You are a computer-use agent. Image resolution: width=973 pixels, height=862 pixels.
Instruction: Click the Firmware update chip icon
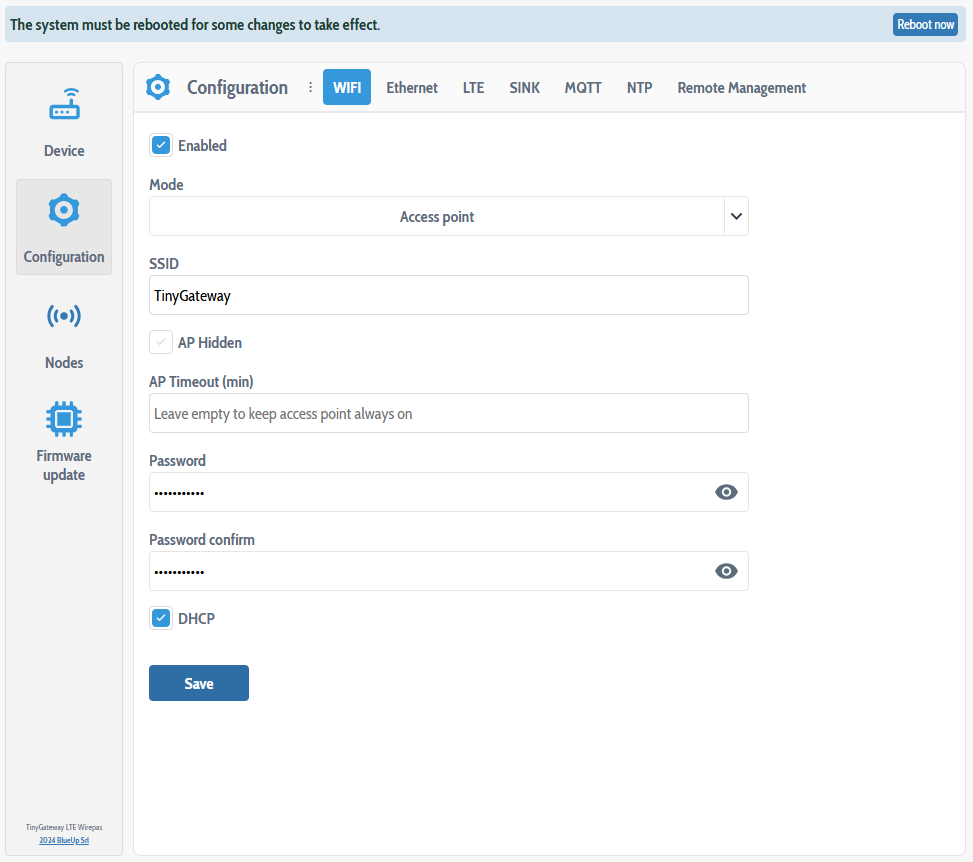[63, 418]
